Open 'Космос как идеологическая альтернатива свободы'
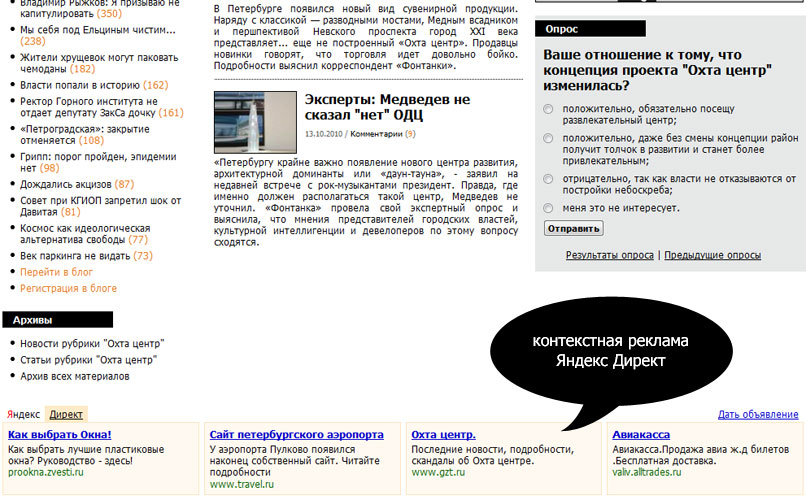The width and height of the screenshot is (806, 500). point(85,234)
